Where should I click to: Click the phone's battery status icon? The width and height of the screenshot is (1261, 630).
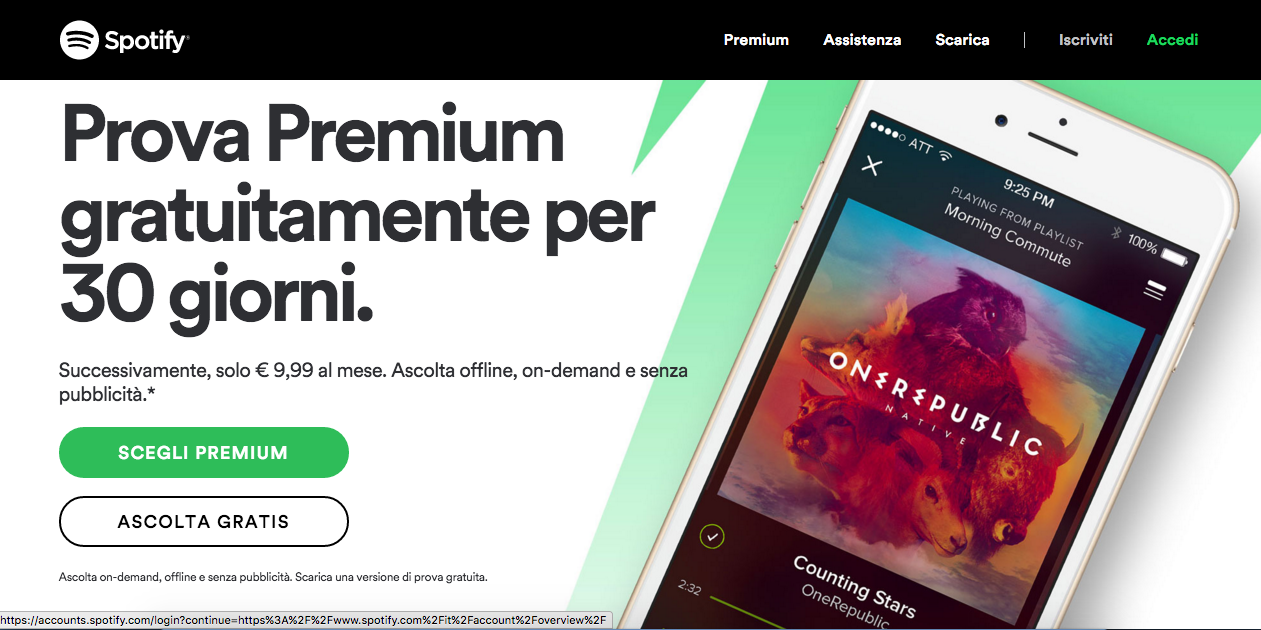point(1173,255)
